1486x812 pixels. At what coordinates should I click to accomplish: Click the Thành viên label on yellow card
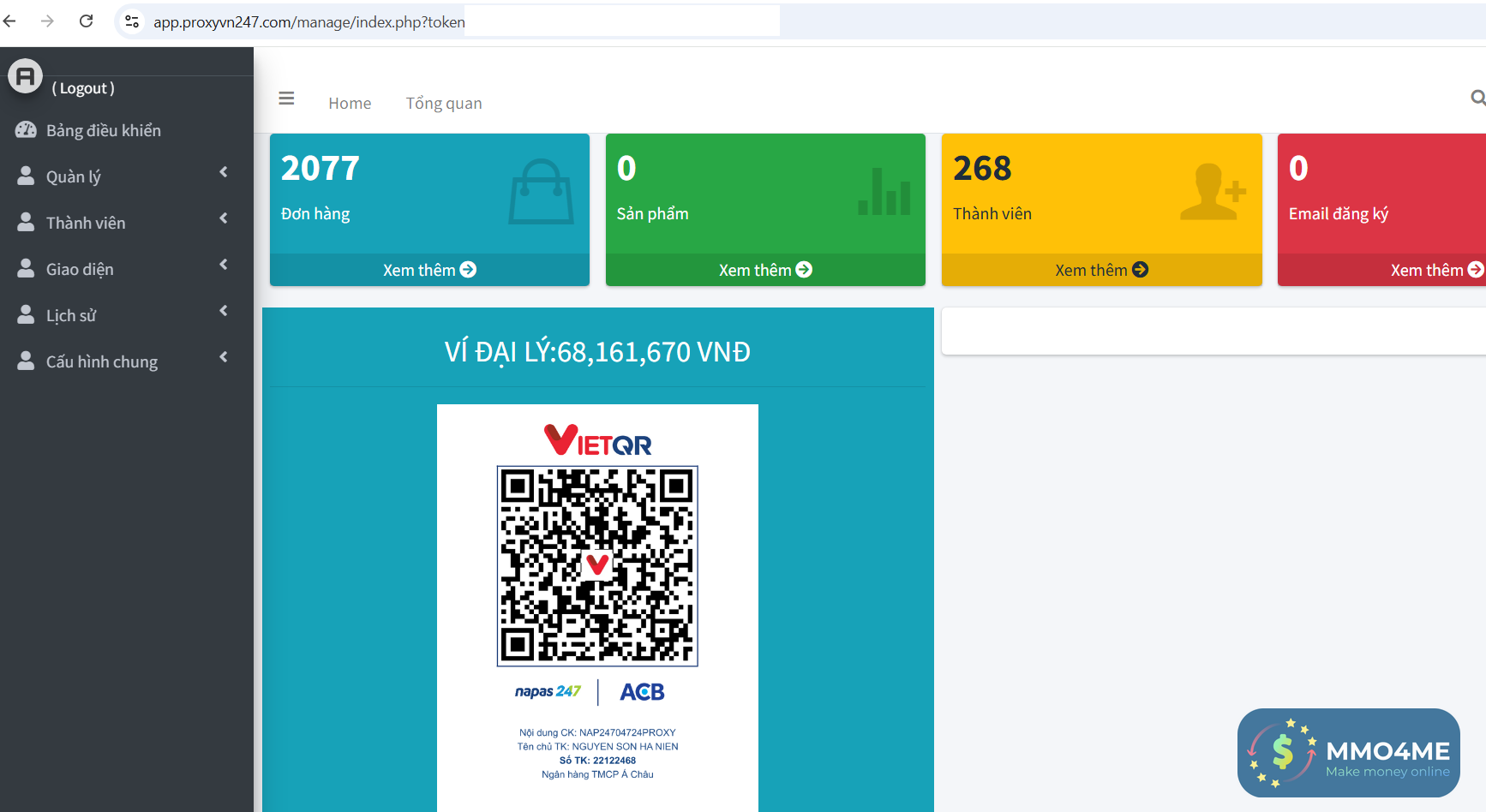point(992,213)
